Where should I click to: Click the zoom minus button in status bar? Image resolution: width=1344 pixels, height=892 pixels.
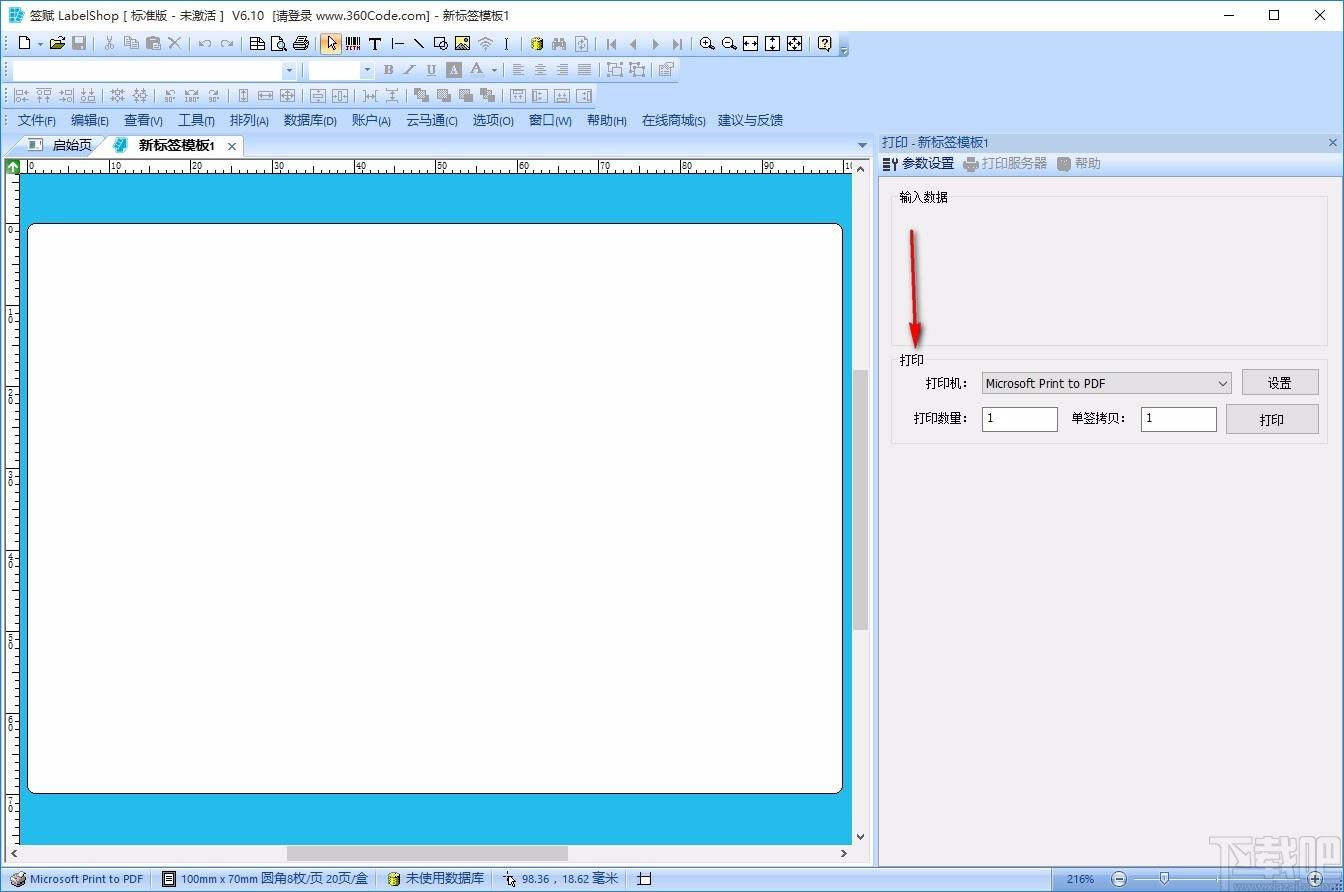1119,879
